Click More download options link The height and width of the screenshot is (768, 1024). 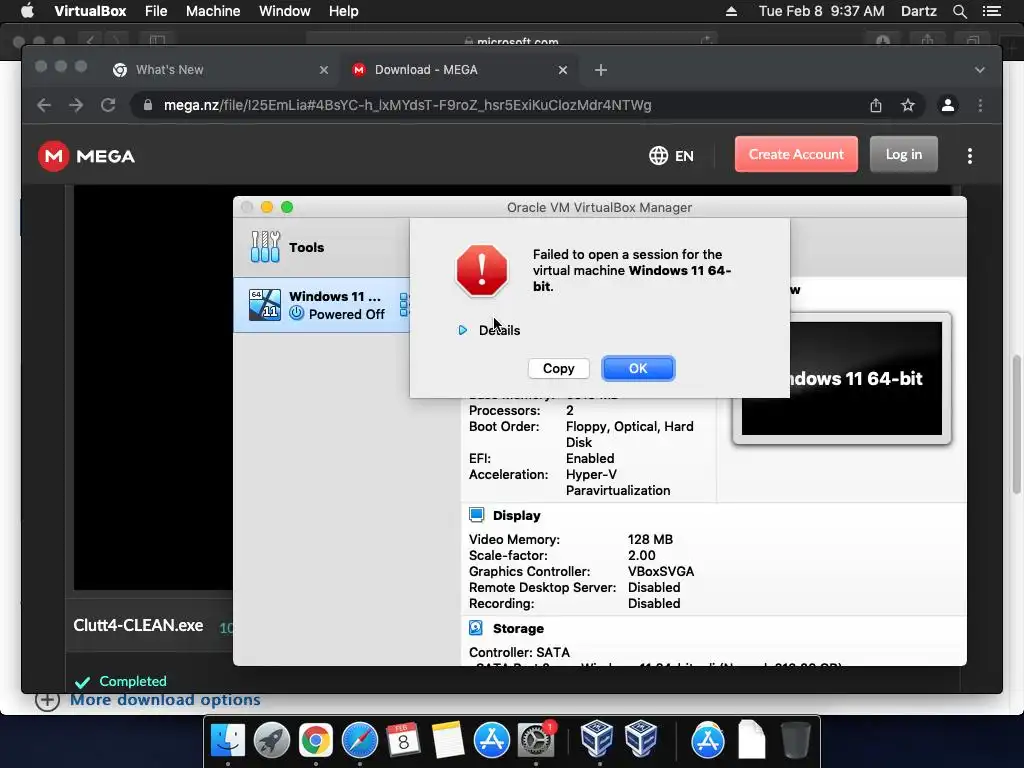pos(165,699)
